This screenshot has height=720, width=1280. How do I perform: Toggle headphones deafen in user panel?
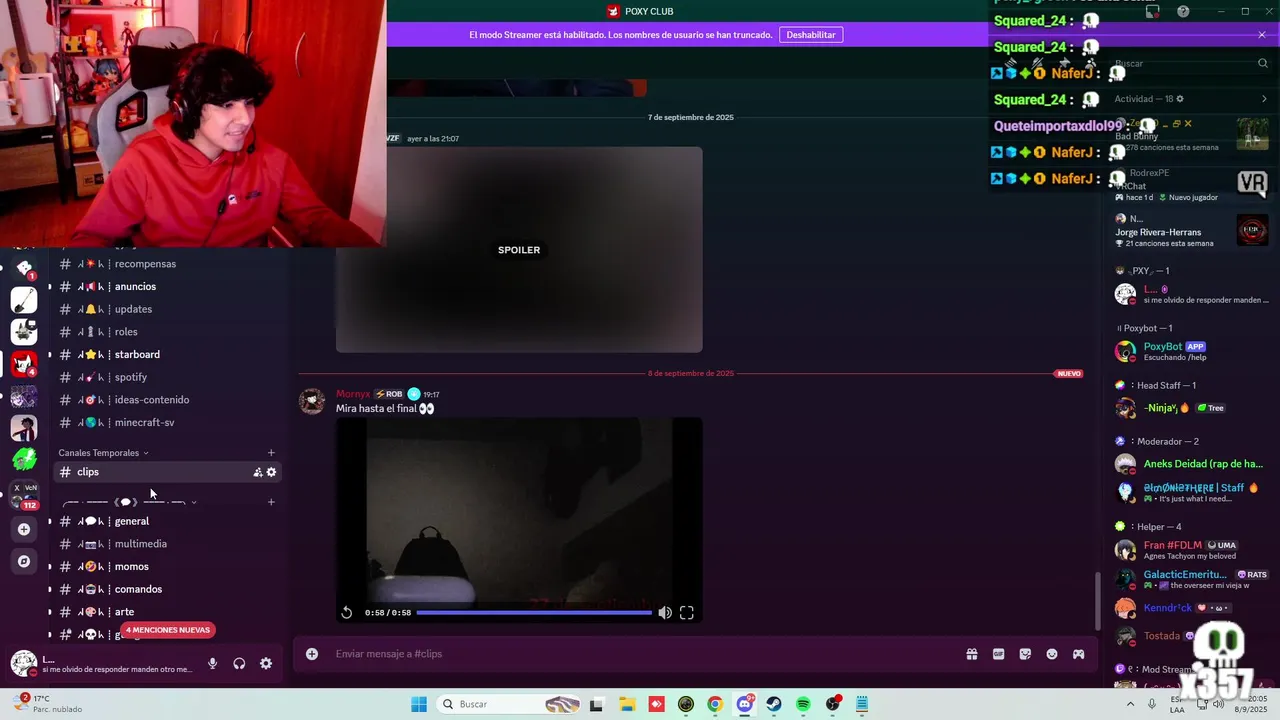[x=239, y=663]
